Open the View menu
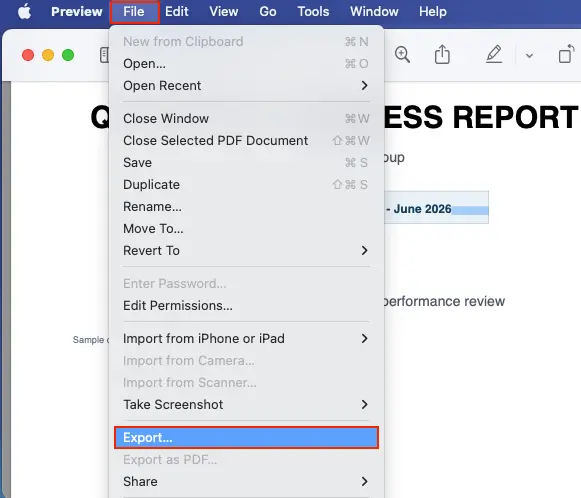The image size is (581, 498). tap(224, 11)
